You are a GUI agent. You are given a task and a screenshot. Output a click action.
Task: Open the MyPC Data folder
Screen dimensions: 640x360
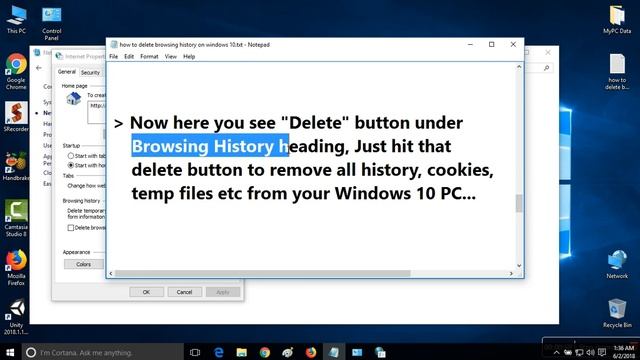pos(617,20)
